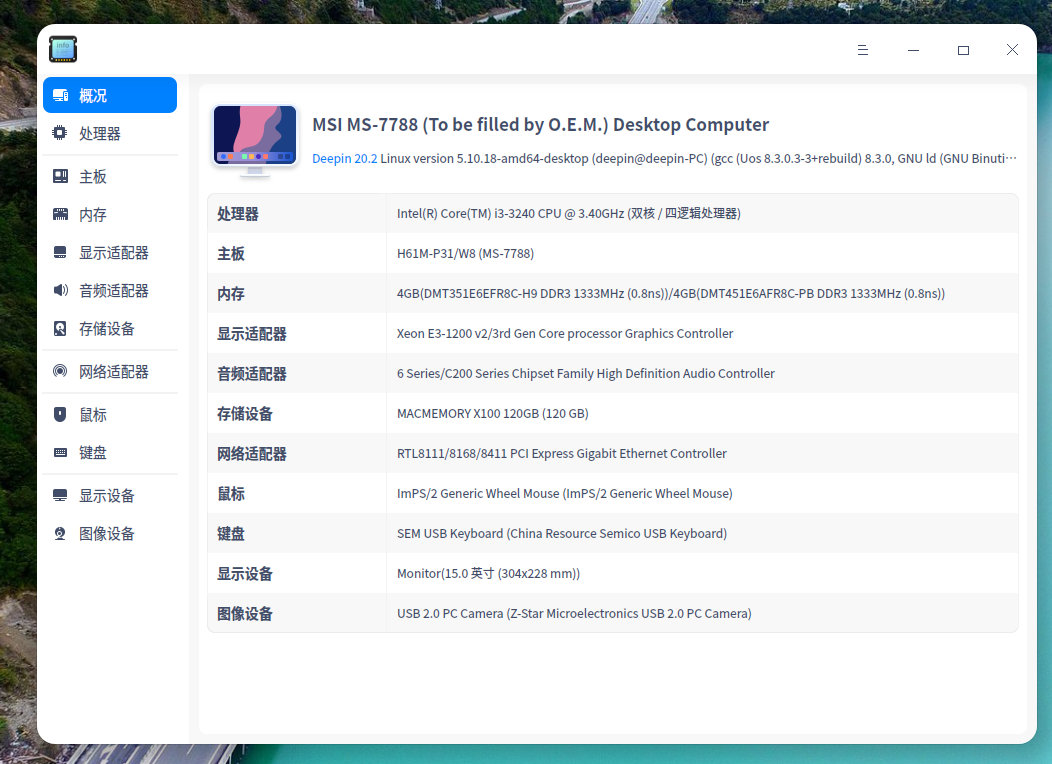Viewport: 1052px width, 764px height.
Task: Click the 显示设备 row header in table
Action: [x=244, y=574]
